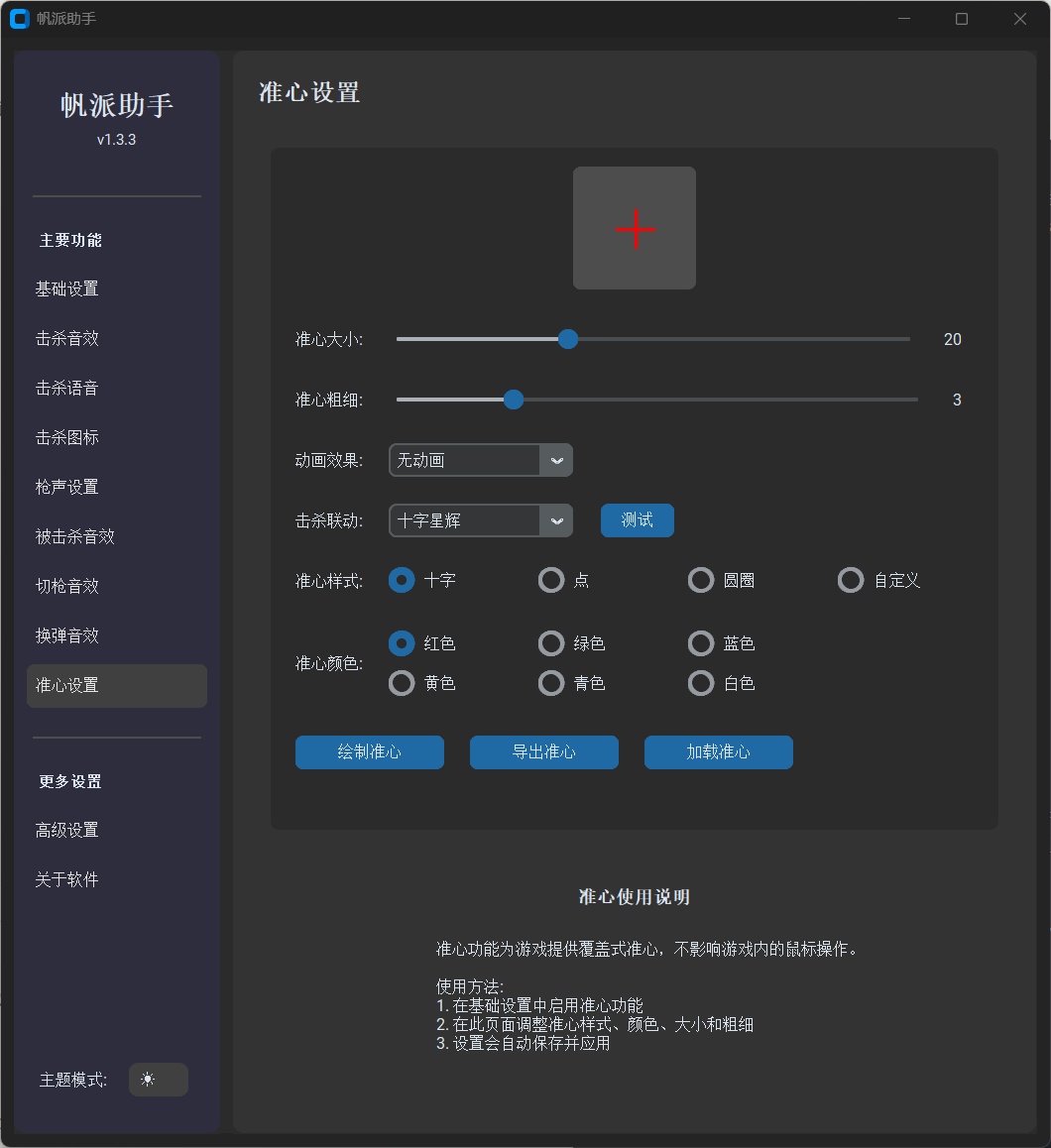
Task: Click the red crosshair preview box
Action: pyautogui.click(x=635, y=228)
